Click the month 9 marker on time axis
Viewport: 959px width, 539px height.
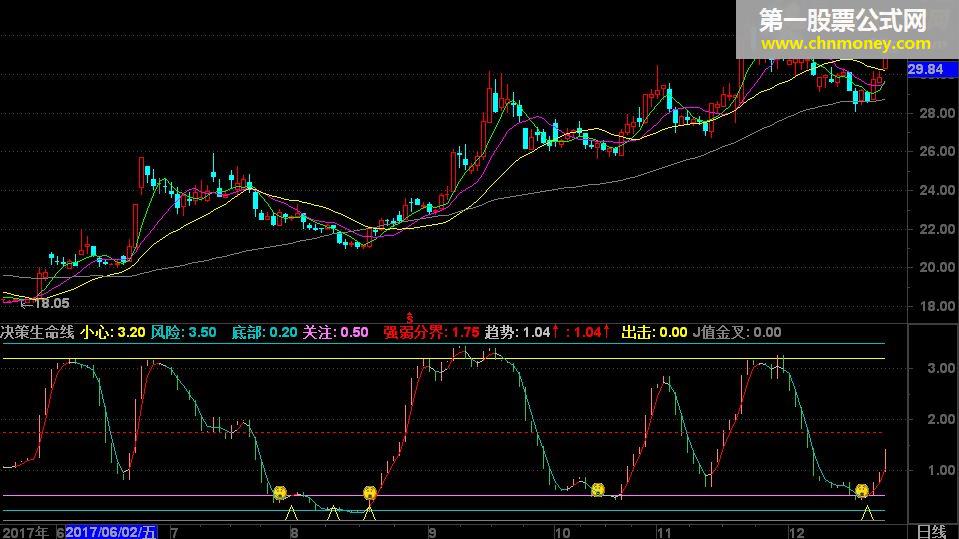point(432,532)
